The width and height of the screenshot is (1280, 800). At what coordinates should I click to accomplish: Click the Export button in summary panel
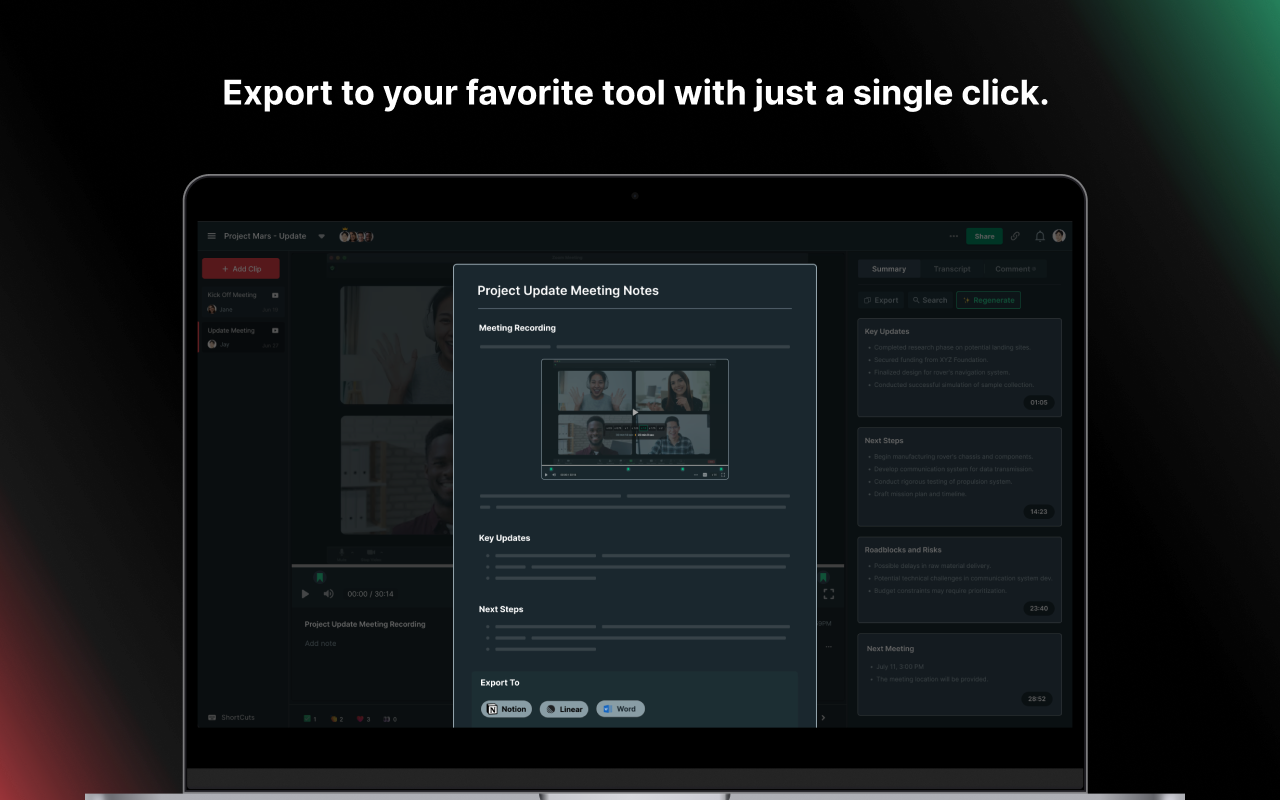pyautogui.click(x=881, y=300)
